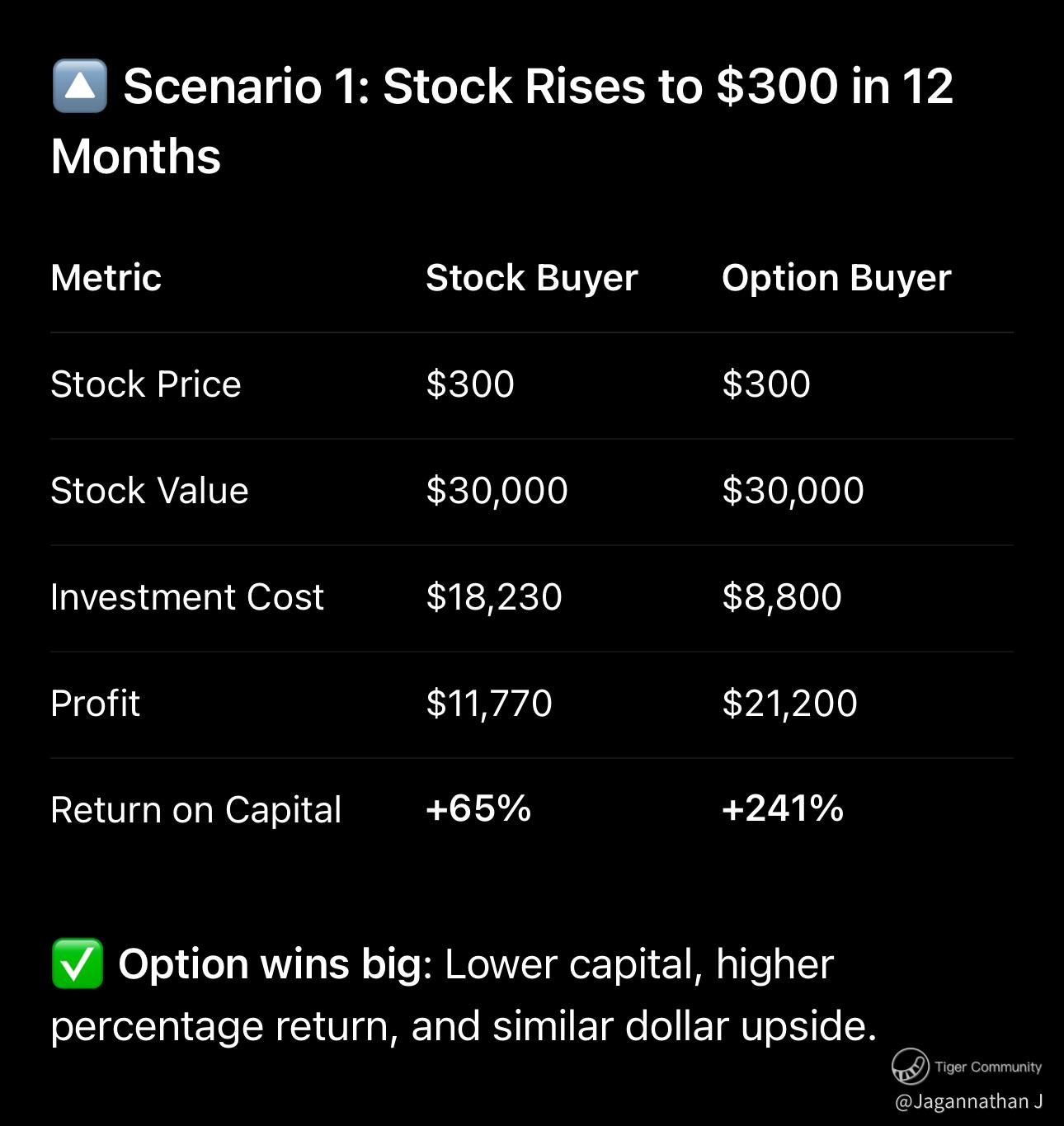Viewport: 1064px width, 1126px height.
Task: Click the Tiger Community logo icon
Action: click(x=910, y=1066)
